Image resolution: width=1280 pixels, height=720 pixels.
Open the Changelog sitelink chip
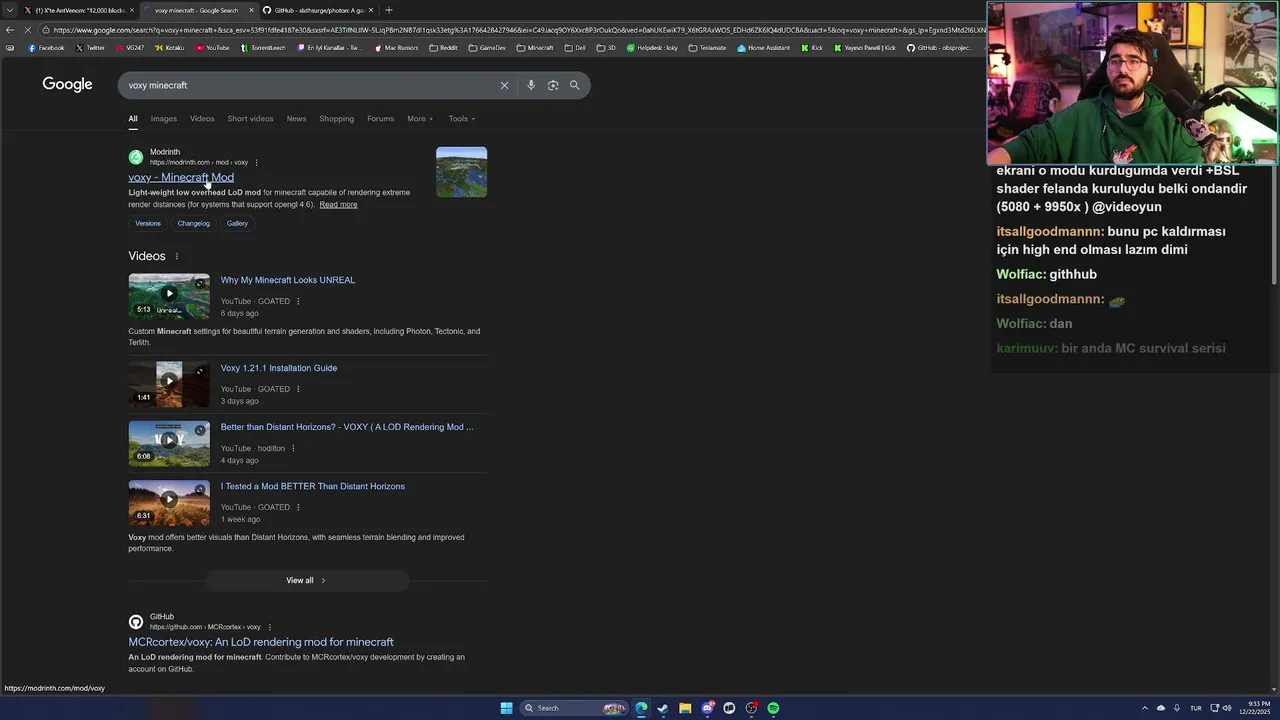click(x=194, y=224)
